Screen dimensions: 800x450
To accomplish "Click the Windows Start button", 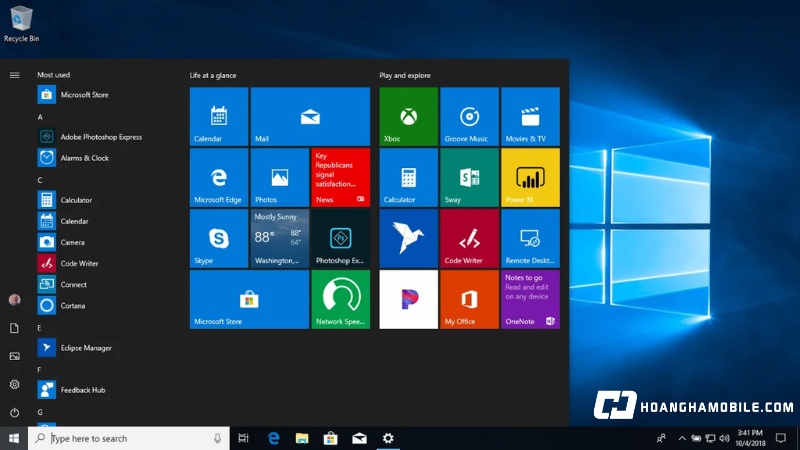I will click(x=14, y=438).
